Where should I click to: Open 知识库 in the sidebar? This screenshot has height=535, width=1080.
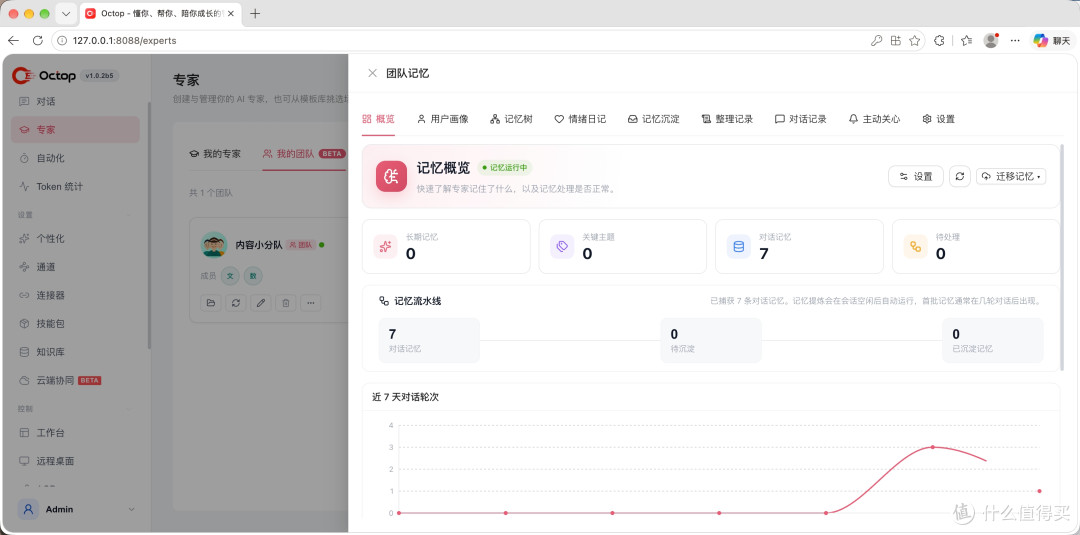[75, 351]
